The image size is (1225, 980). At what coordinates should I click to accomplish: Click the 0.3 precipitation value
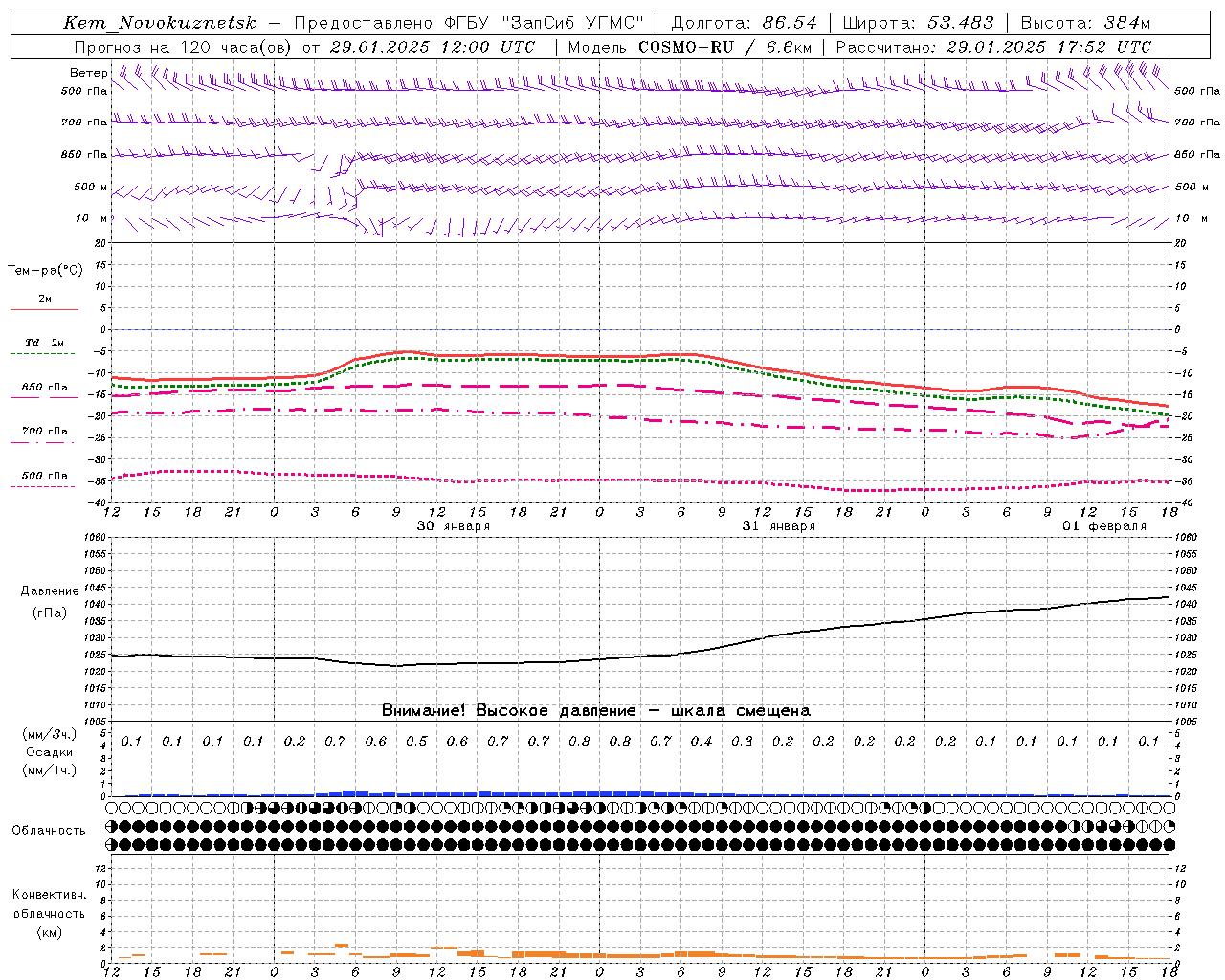[x=742, y=741]
